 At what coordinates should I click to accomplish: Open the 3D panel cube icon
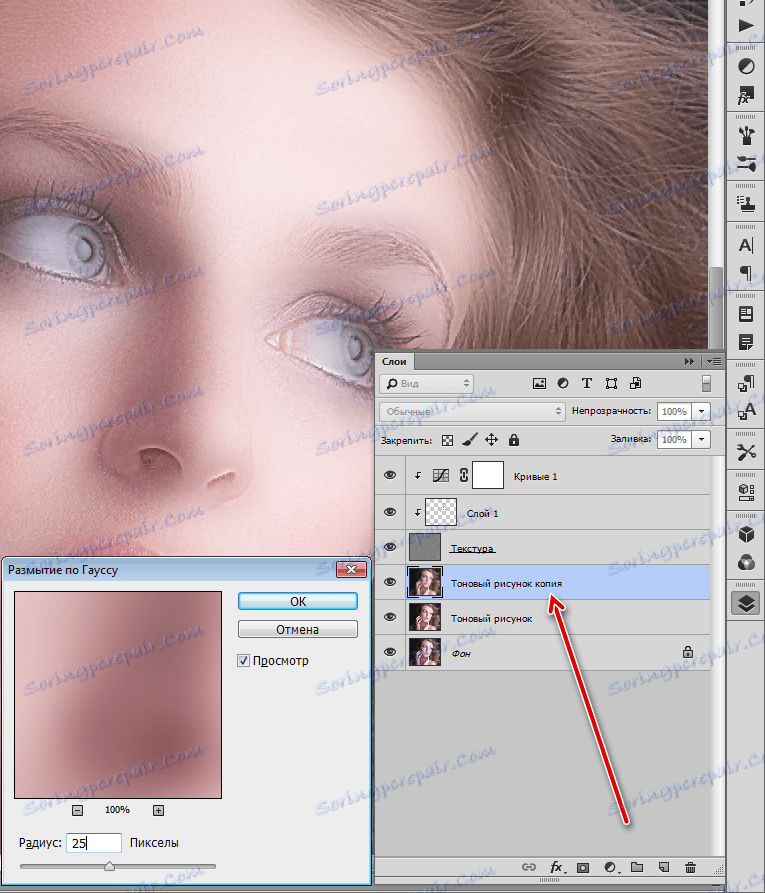(746, 534)
